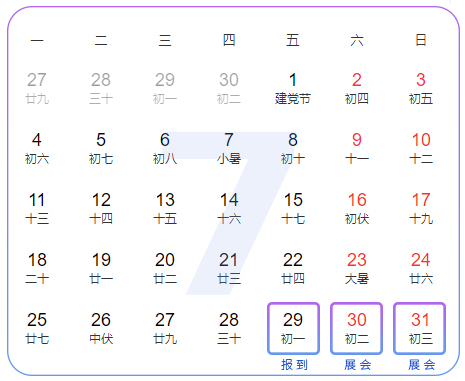Select highlighted date 31 初三
The image size is (465, 381).
(x=419, y=328)
